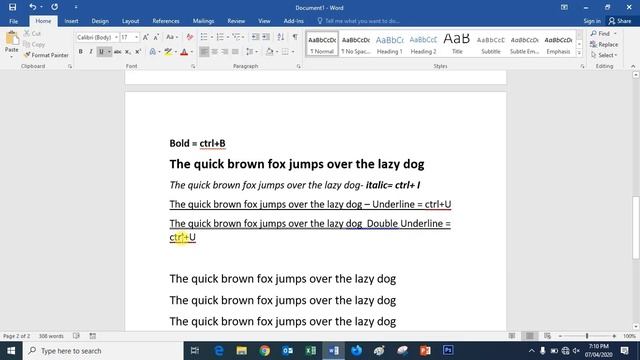
Task: Open Task View on taskbar
Action: (x=195, y=351)
